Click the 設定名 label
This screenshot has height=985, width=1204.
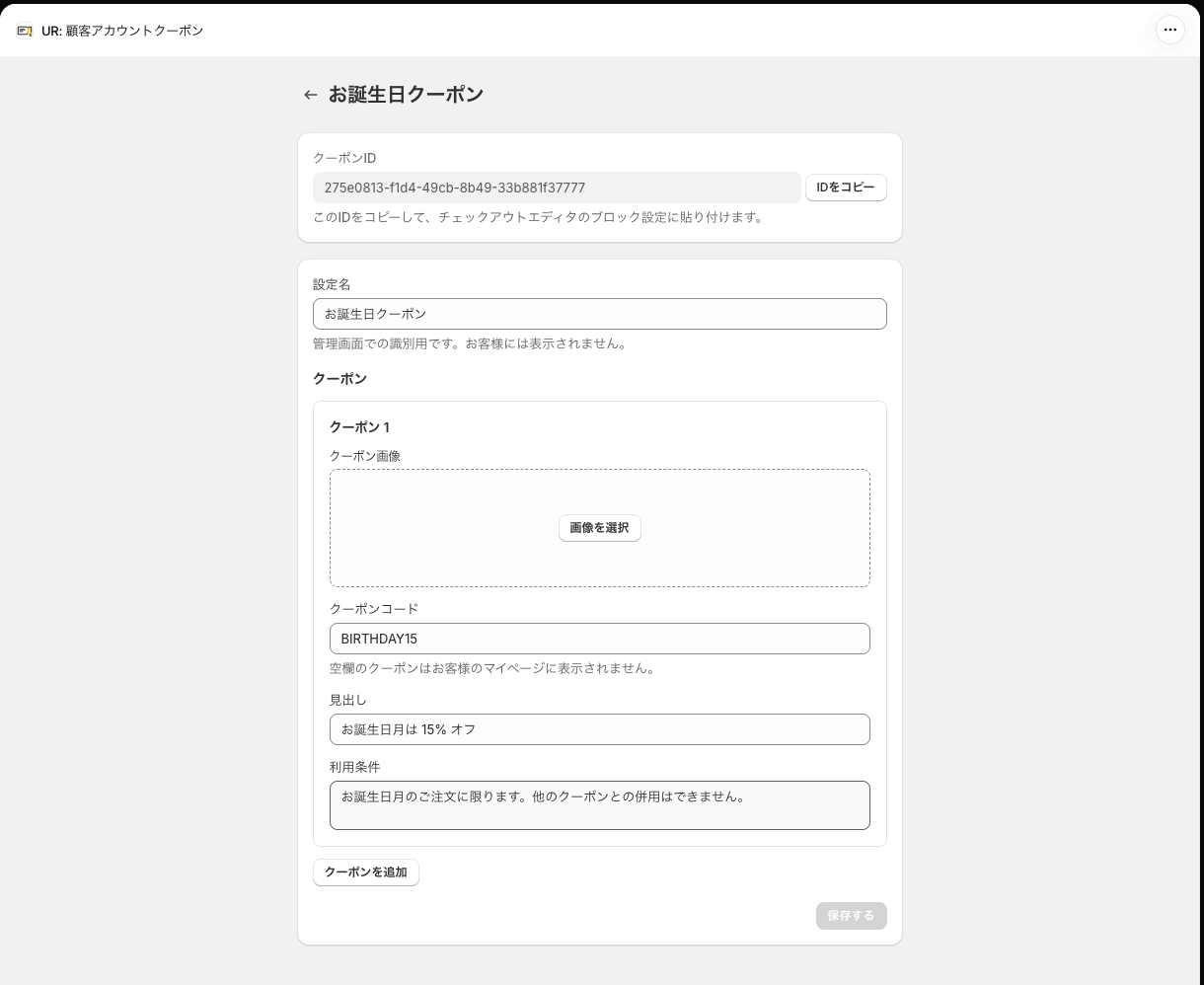tap(332, 284)
